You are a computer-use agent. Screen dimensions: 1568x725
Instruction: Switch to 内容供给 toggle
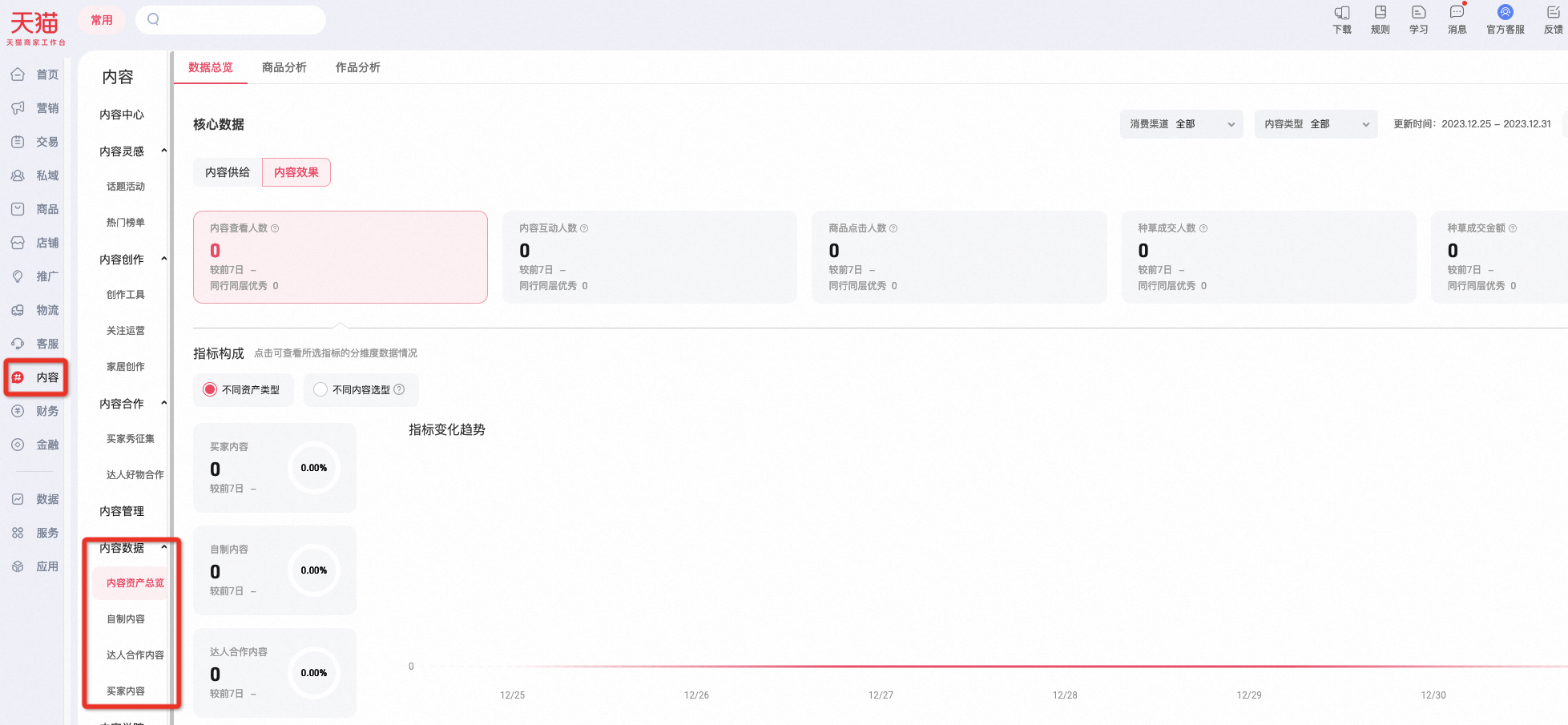click(x=228, y=172)
